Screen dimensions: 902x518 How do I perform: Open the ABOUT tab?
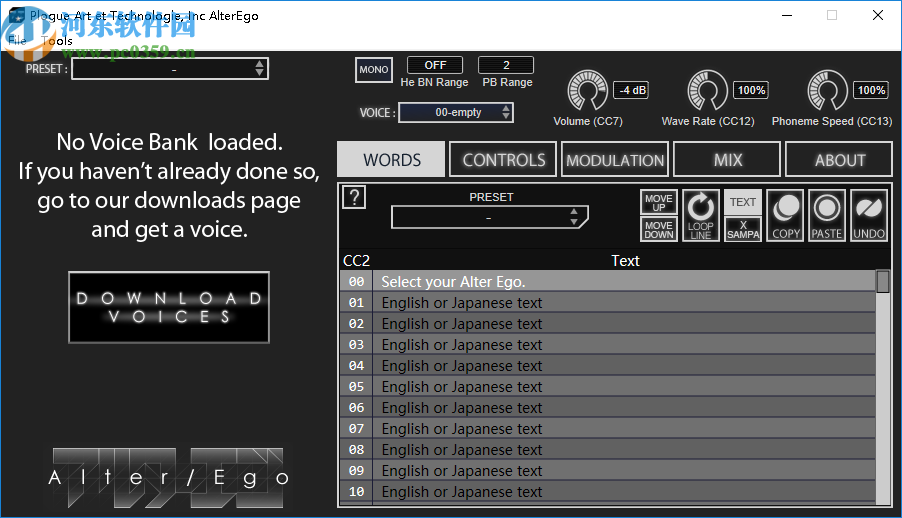click(839, 159)
